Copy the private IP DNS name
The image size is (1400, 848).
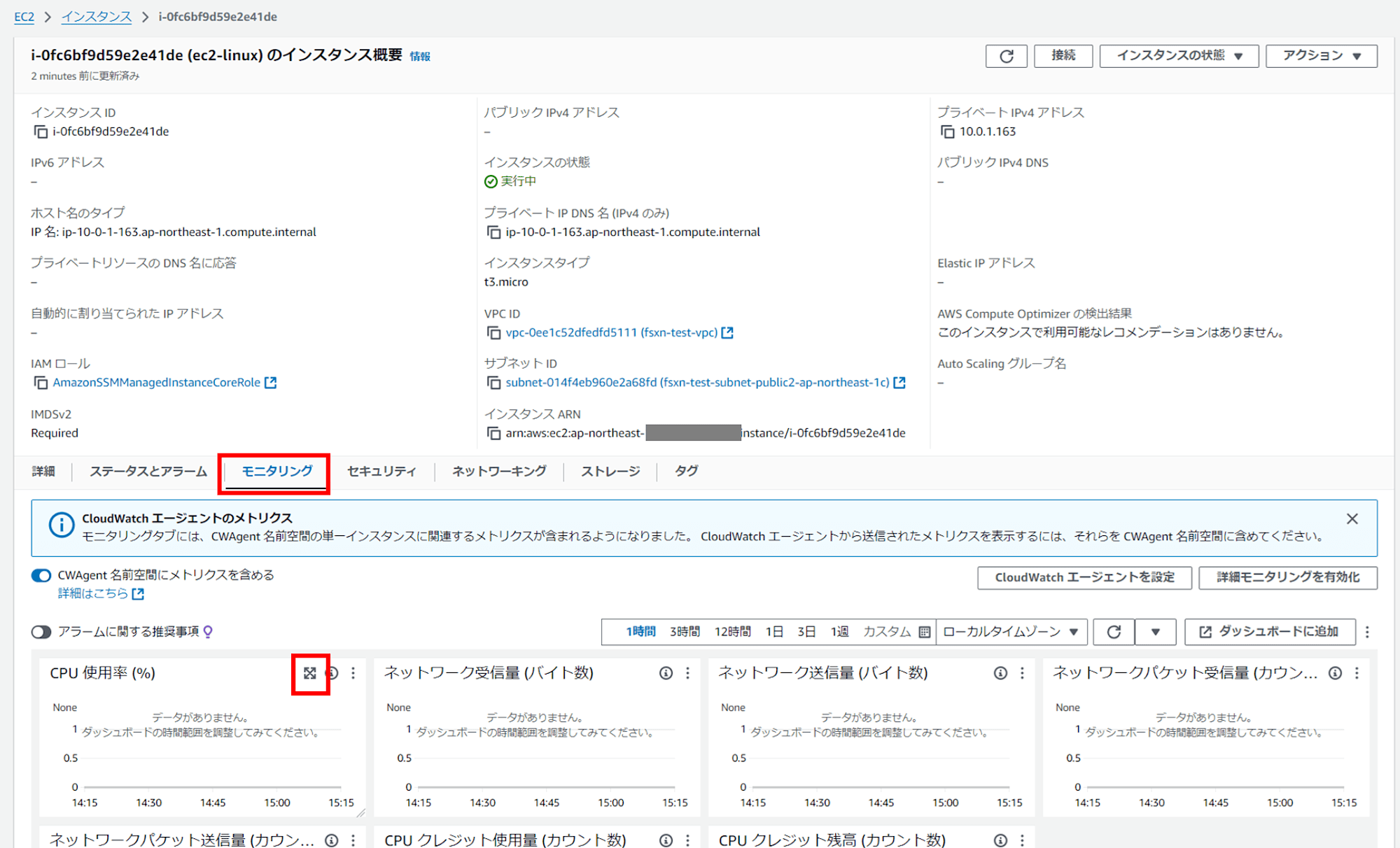click(493, 232)
